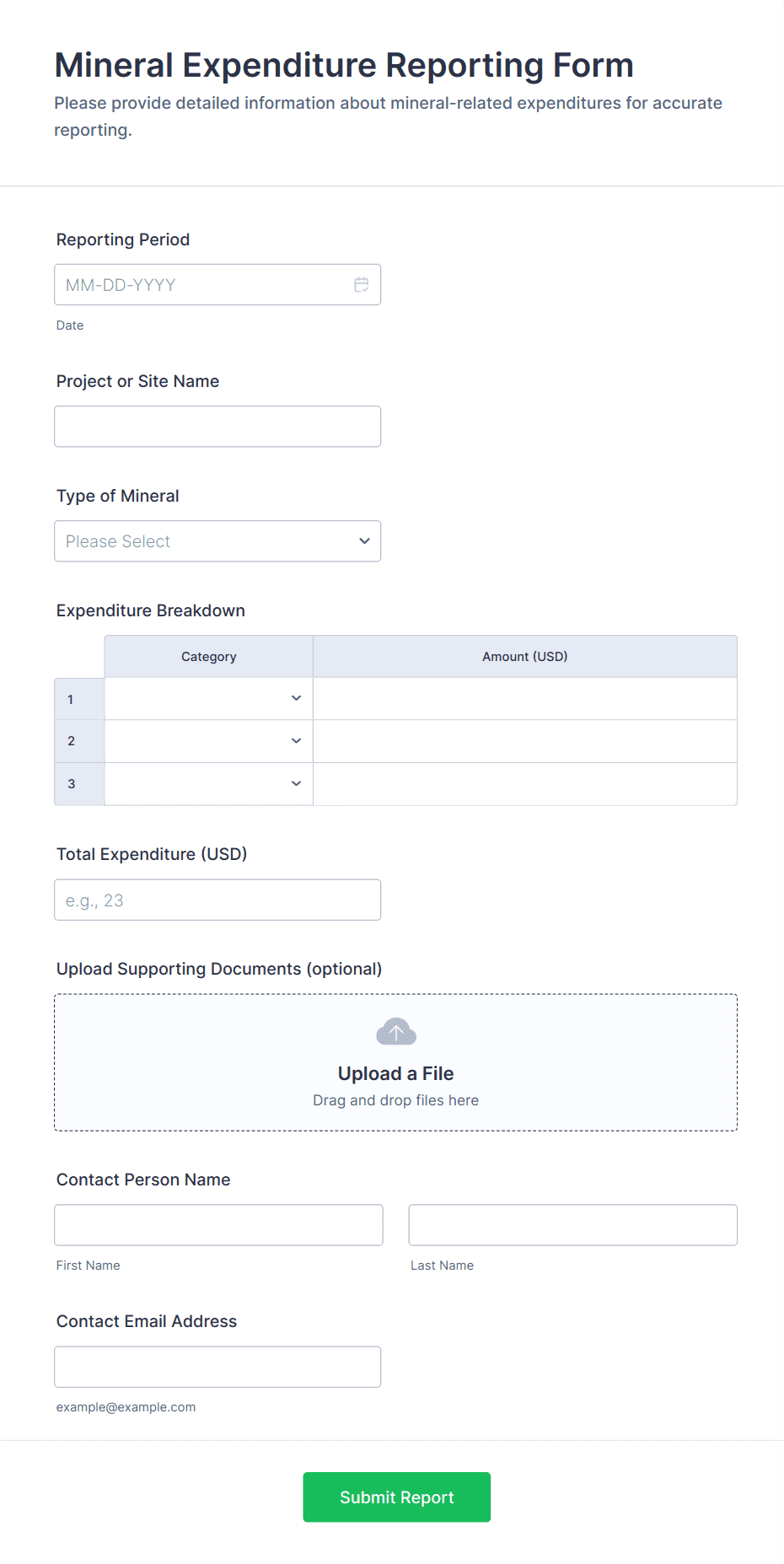Viewport: 784px width, 1564px height.
Task: Click the Upload a File heading
Action: click(x=395, y=1073)
